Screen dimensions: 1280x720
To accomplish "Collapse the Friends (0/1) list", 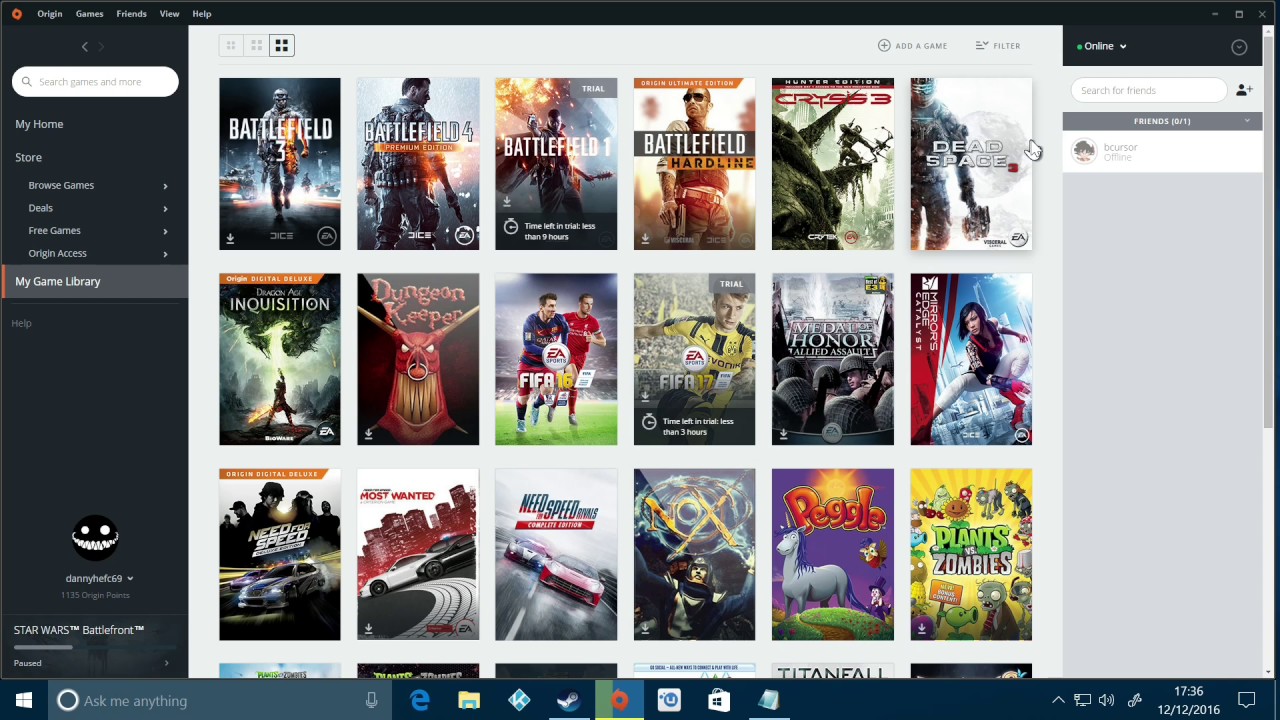I will coord(1247,121).
